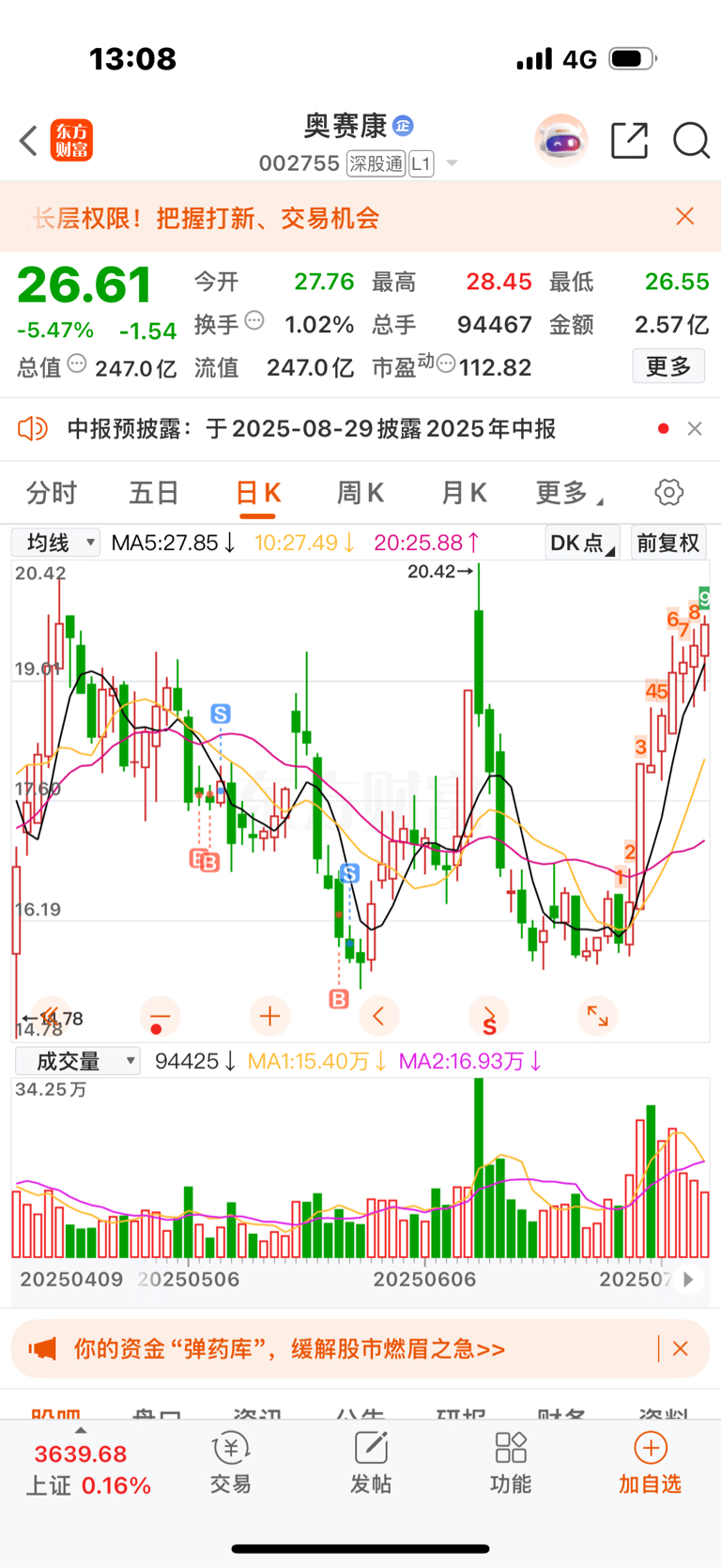Tap the orange 9 sequence marker
721x1568 pixels.
click(704, 597)
